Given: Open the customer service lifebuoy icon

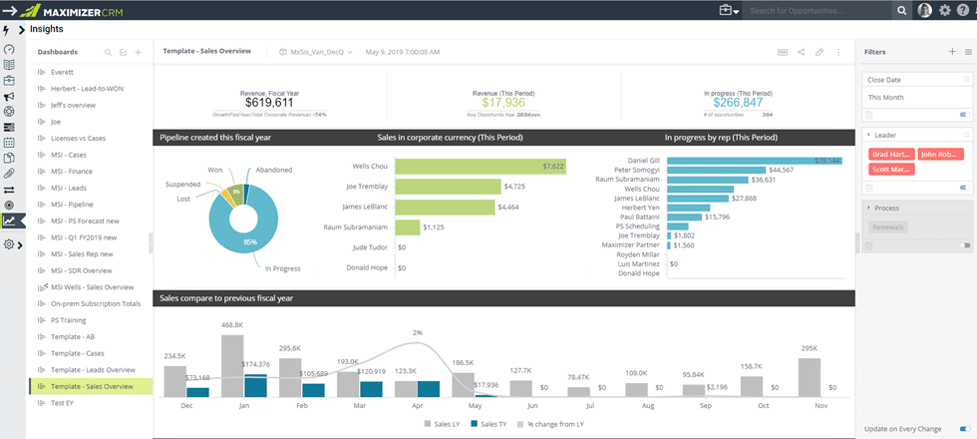Looking at the screenshot, I should (x=9, y=111).
